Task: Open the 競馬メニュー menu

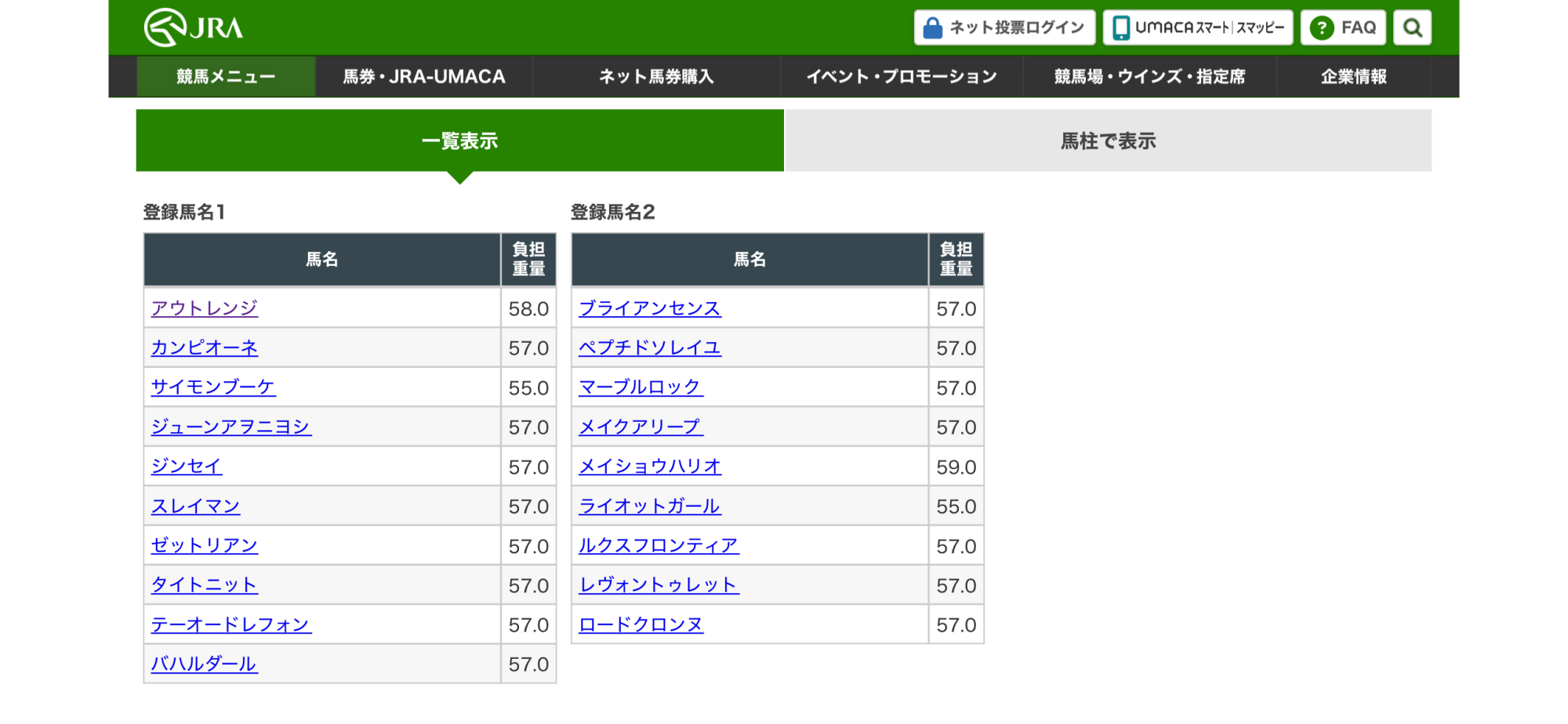Action: (x=226, y=77)
